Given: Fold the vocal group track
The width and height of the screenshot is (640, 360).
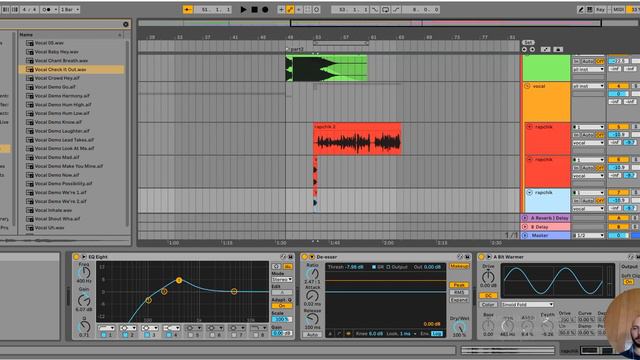Looking at the screenshot, I should [527, 86].
